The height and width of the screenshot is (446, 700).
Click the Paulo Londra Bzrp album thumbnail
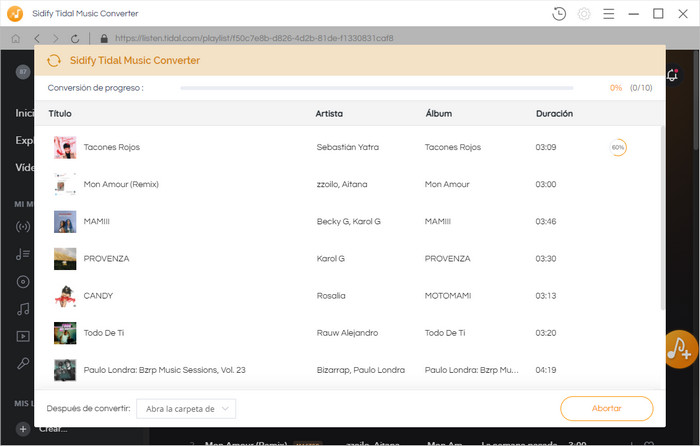pos(65,370)
